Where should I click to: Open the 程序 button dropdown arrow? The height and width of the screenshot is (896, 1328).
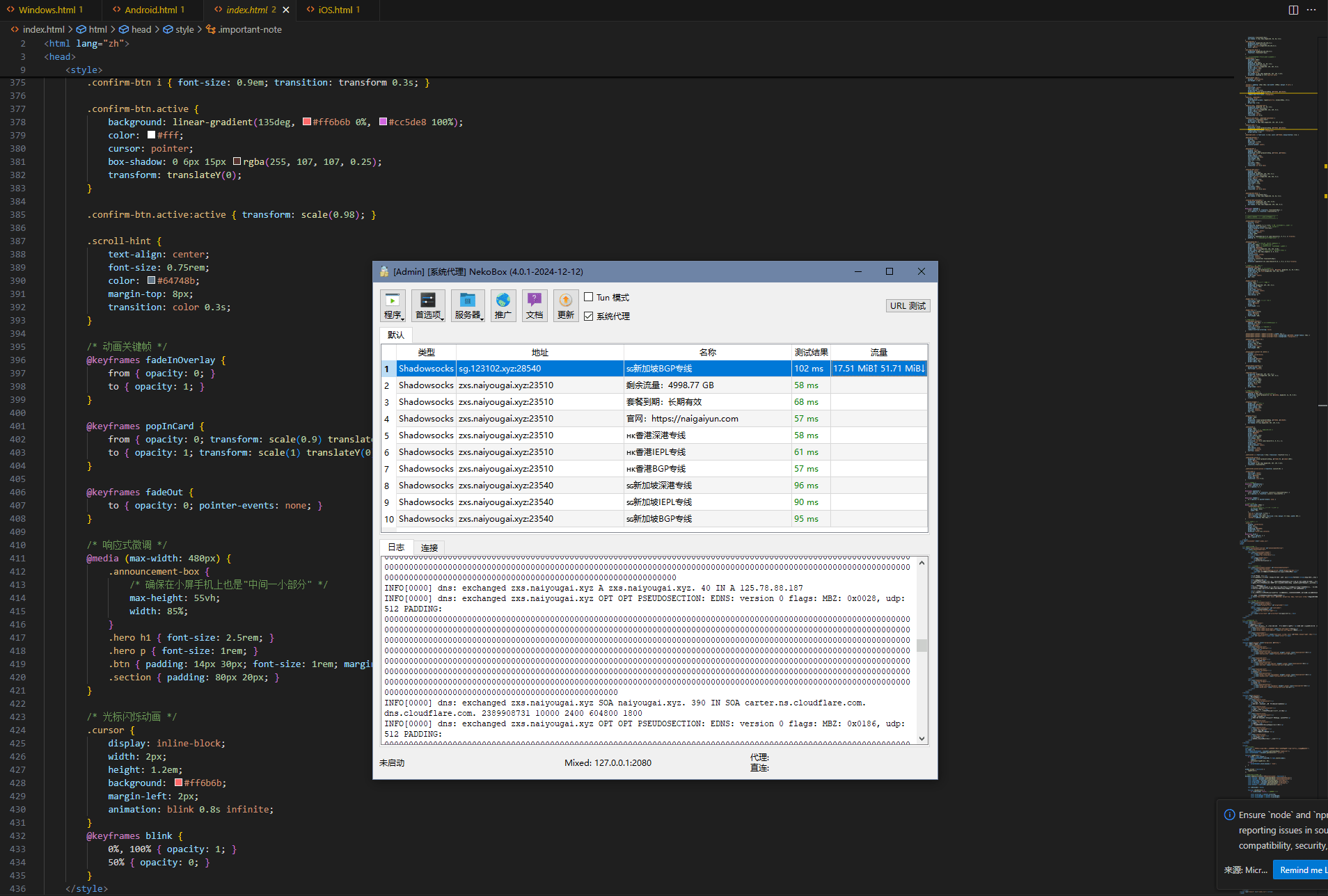click(401, 318)
